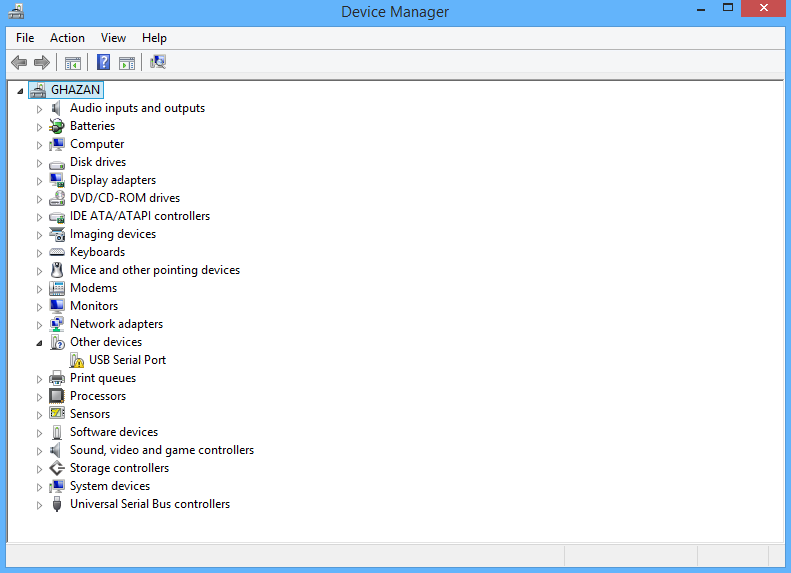Expand the Network adapters category
This screenshot has height=573, width=791.
pyautogui.click(x=40, y=325)
